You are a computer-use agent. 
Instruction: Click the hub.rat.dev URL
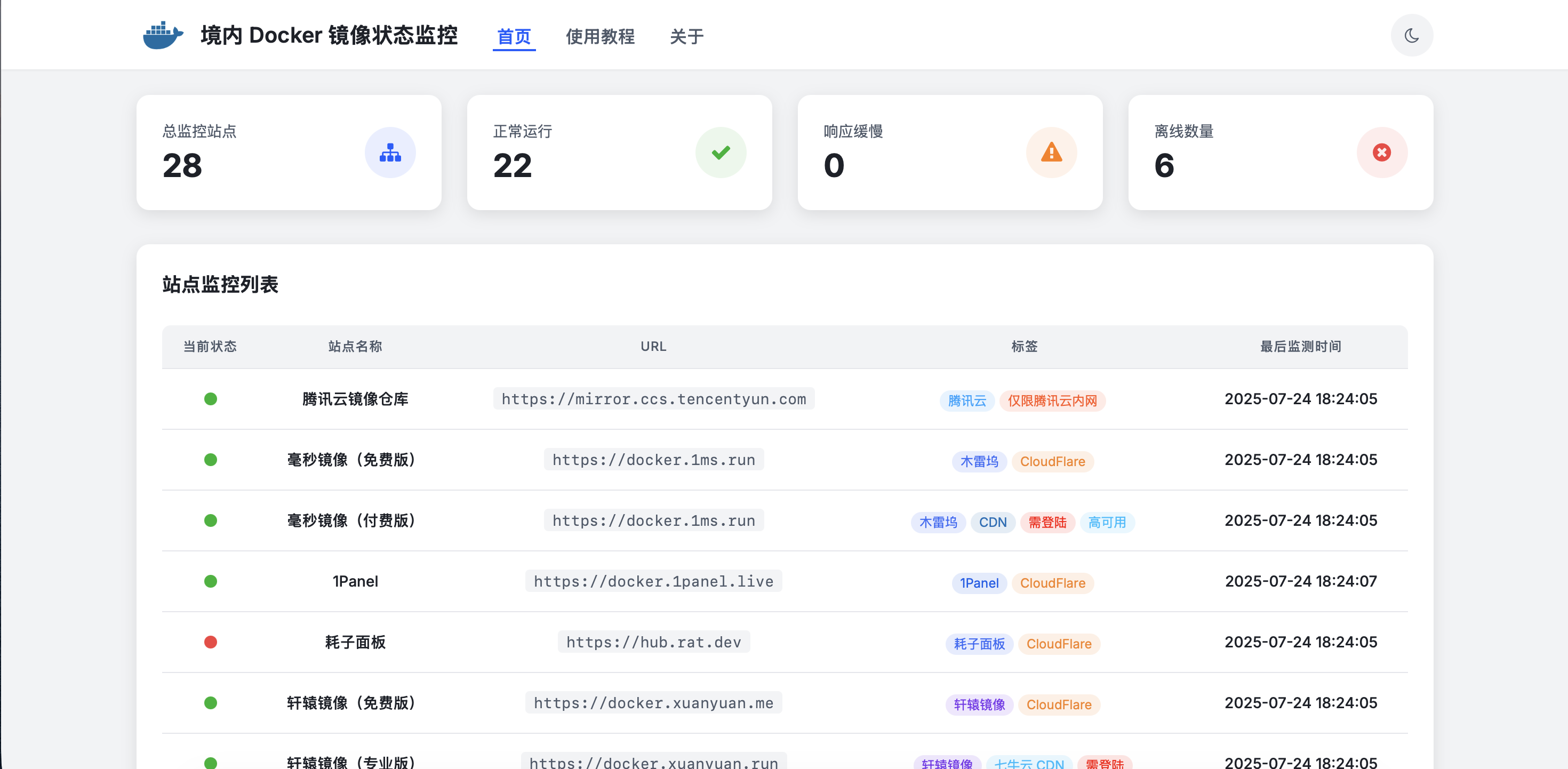(x=654, y=643)
